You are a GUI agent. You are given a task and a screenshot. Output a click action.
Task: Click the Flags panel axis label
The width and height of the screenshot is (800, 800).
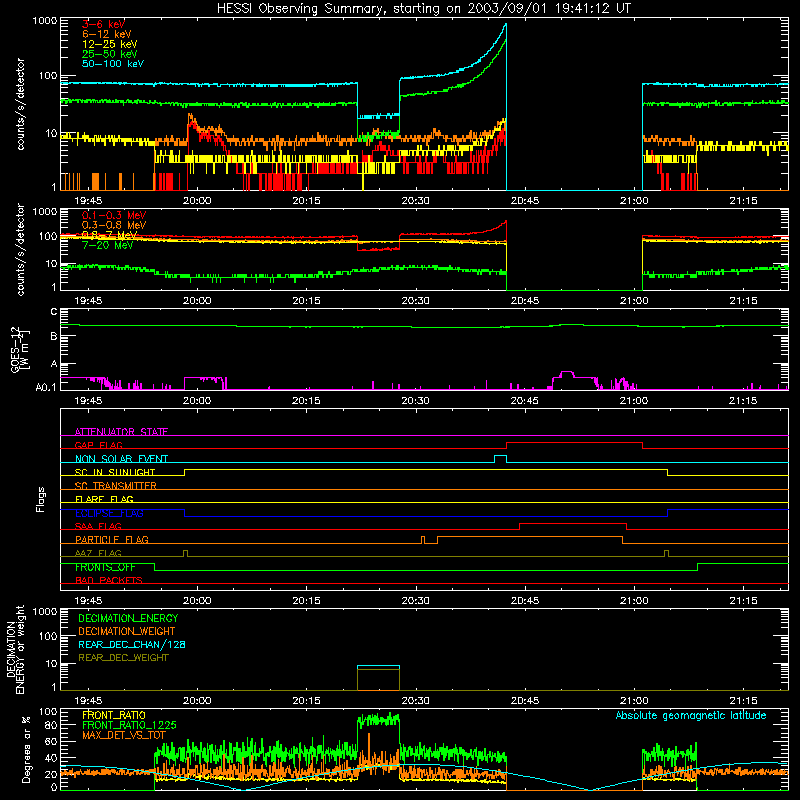pos(41,499)
